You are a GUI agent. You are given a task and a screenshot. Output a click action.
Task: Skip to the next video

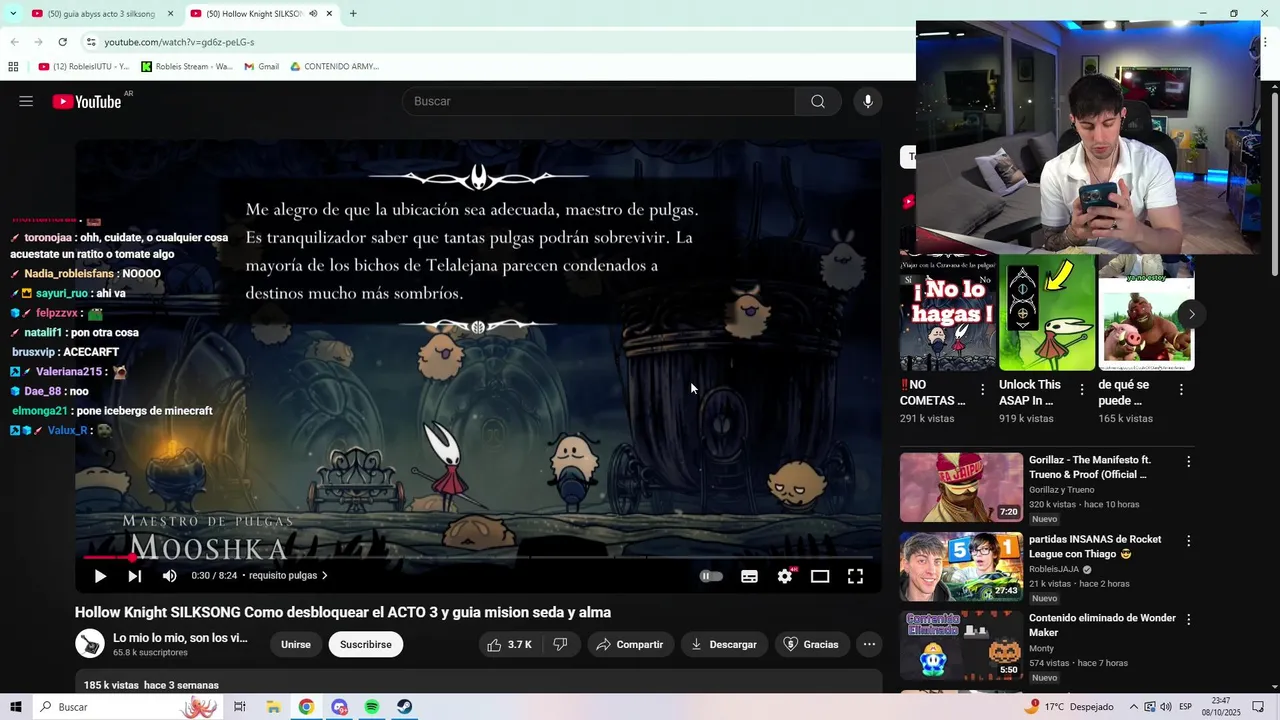pyautogui.click(x=134, y=576)
